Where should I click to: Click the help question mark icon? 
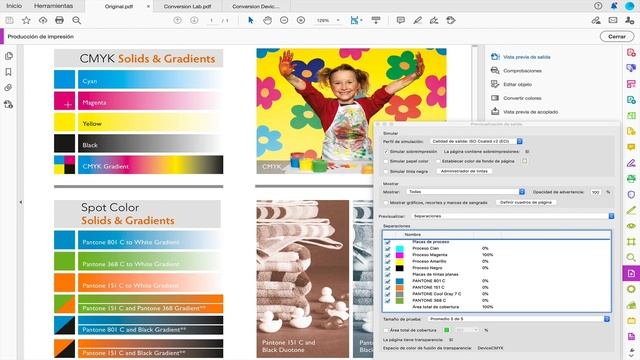tap(598, 6)
